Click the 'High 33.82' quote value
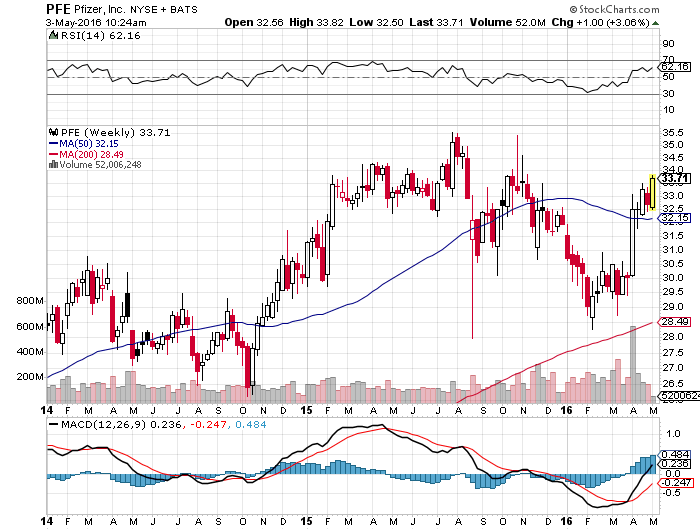Screen dimensions: 700x530 point(316,22)
